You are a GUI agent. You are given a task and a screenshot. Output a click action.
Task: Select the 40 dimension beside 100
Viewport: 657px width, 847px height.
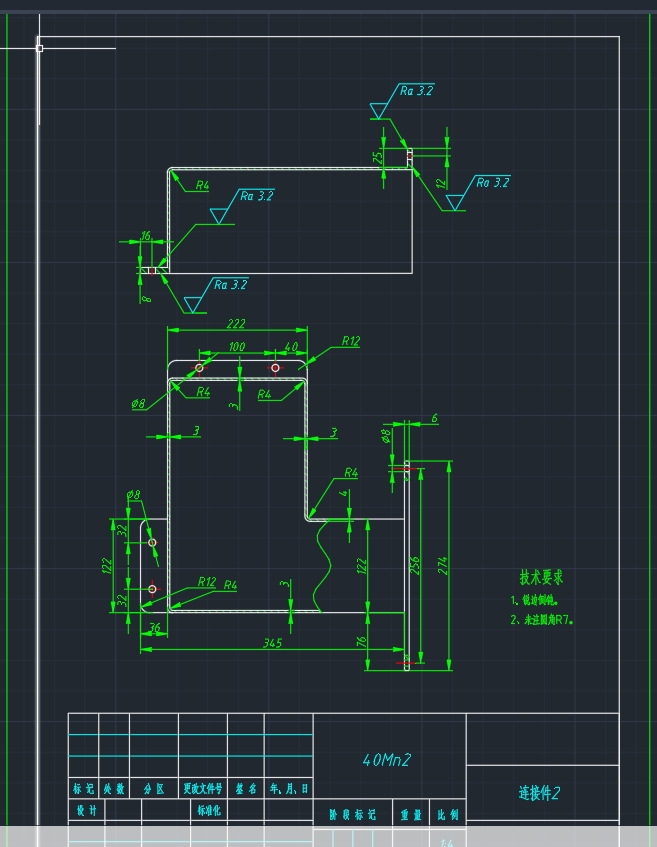[291, 346]
